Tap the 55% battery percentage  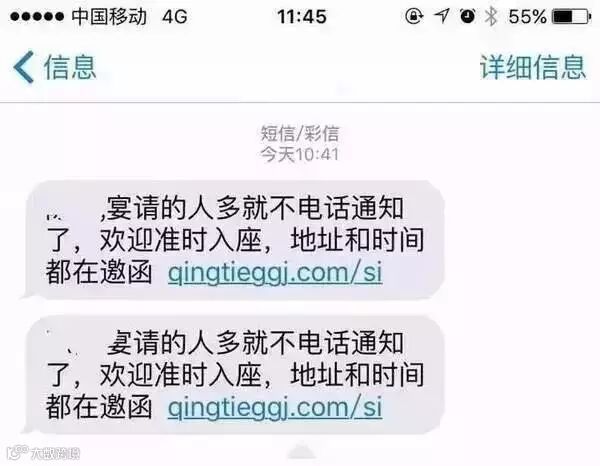528,17
